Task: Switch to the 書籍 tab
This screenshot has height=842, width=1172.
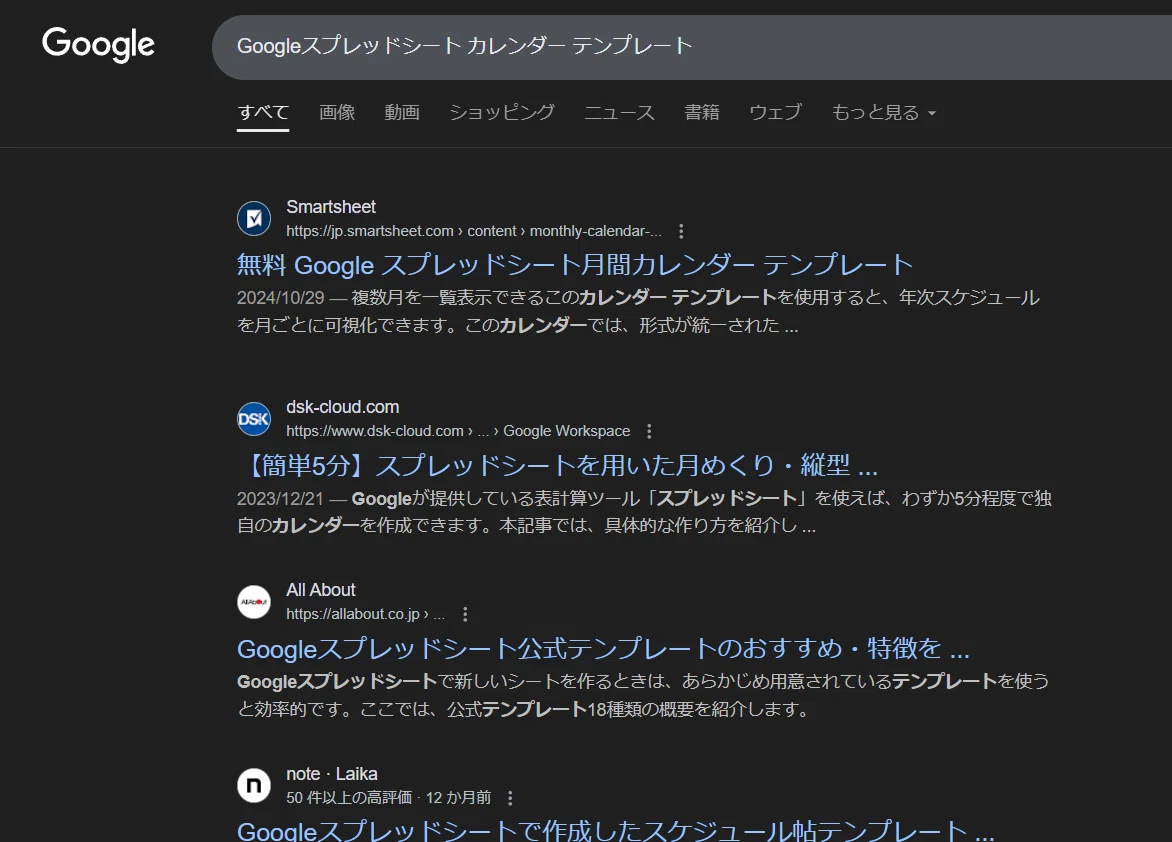Action: click(702, 112)
